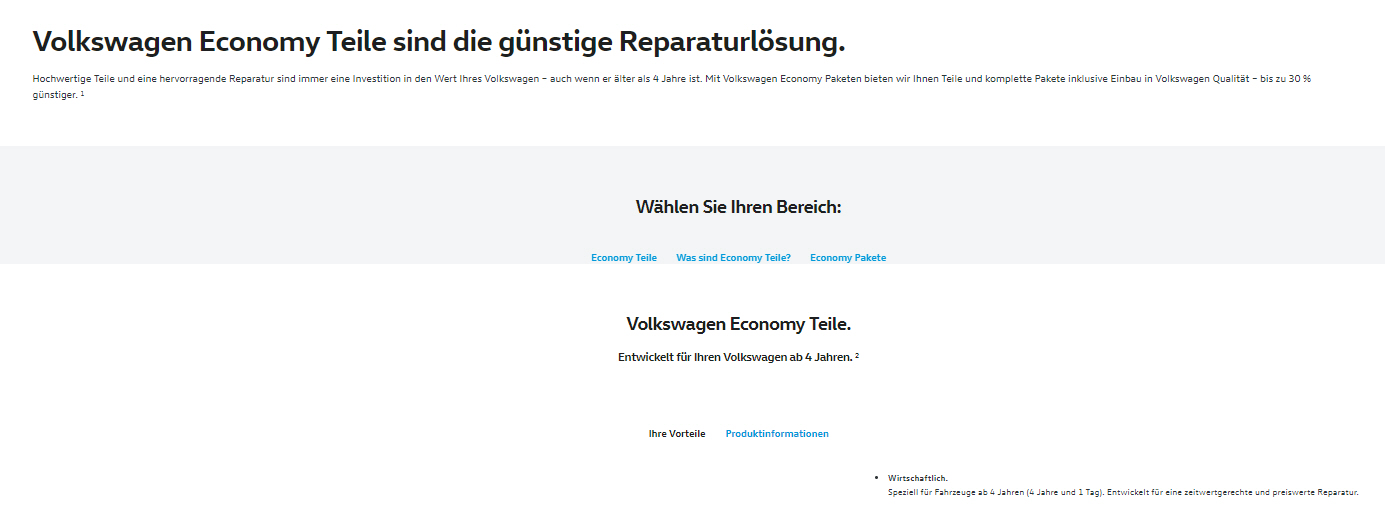Click the 'Volkswagen Economy Teile.' section heading
The width and height of the screenshot is (1385, 507).
(738, 324)
